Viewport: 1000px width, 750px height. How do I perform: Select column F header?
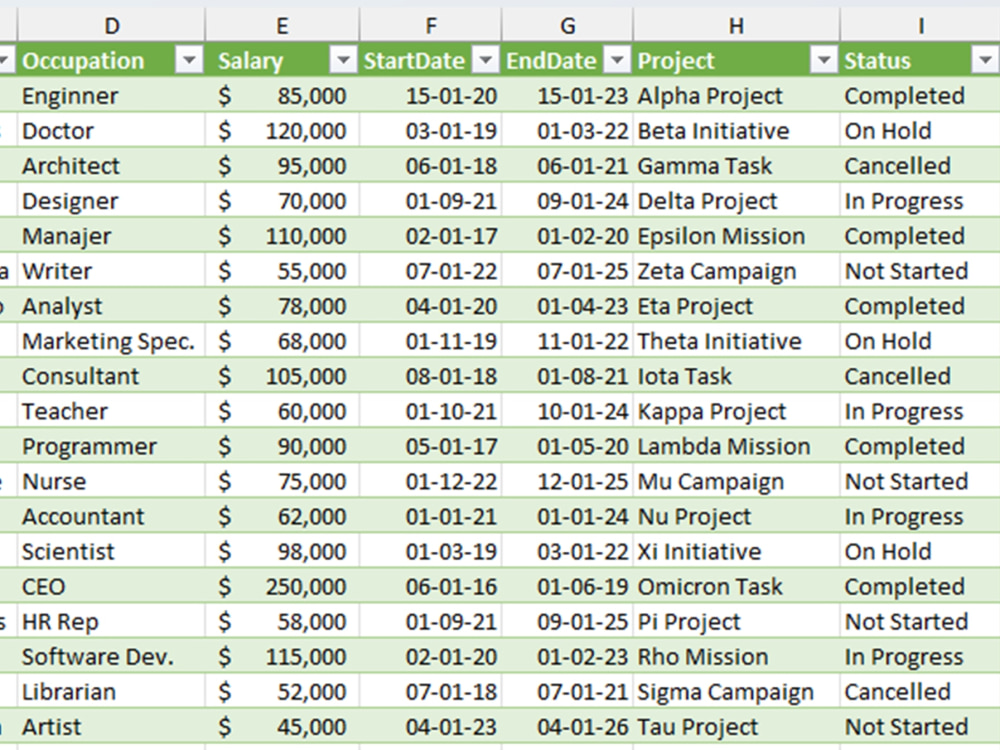[x=430, y=26]
